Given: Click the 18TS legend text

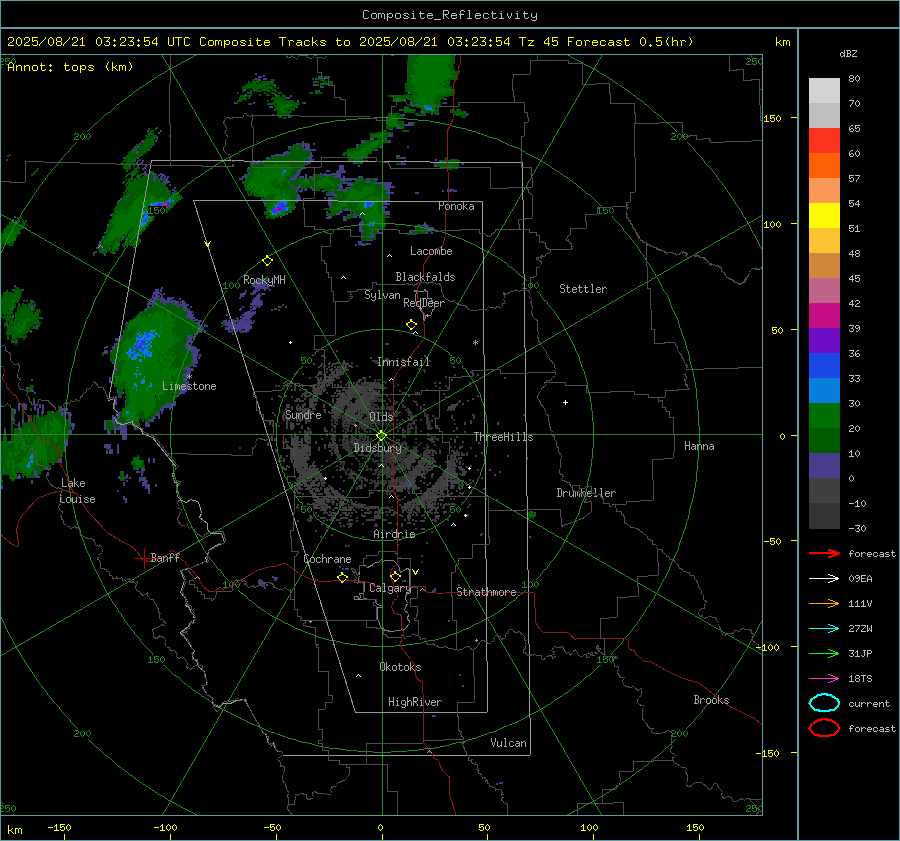Looking at the screenshot, I should [860, 679].
